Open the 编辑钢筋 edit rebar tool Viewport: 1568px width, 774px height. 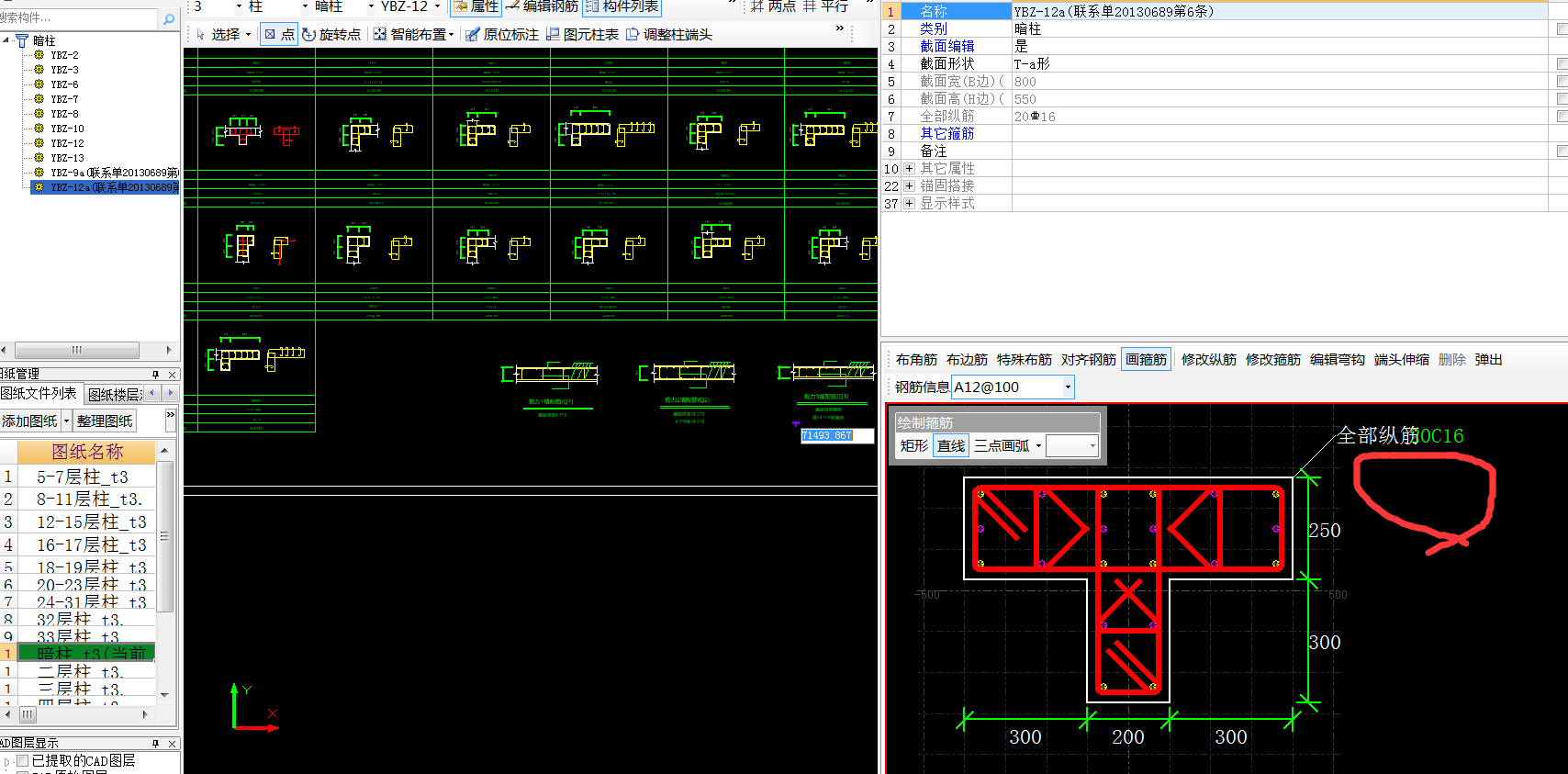543,6
